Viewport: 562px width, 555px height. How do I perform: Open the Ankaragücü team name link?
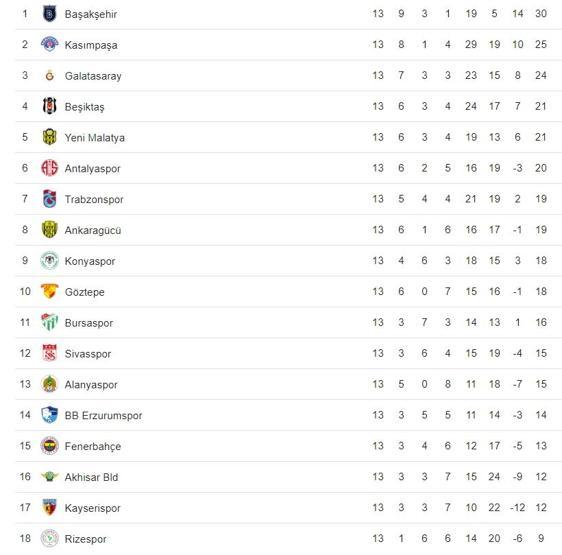[x=93, y=230]
